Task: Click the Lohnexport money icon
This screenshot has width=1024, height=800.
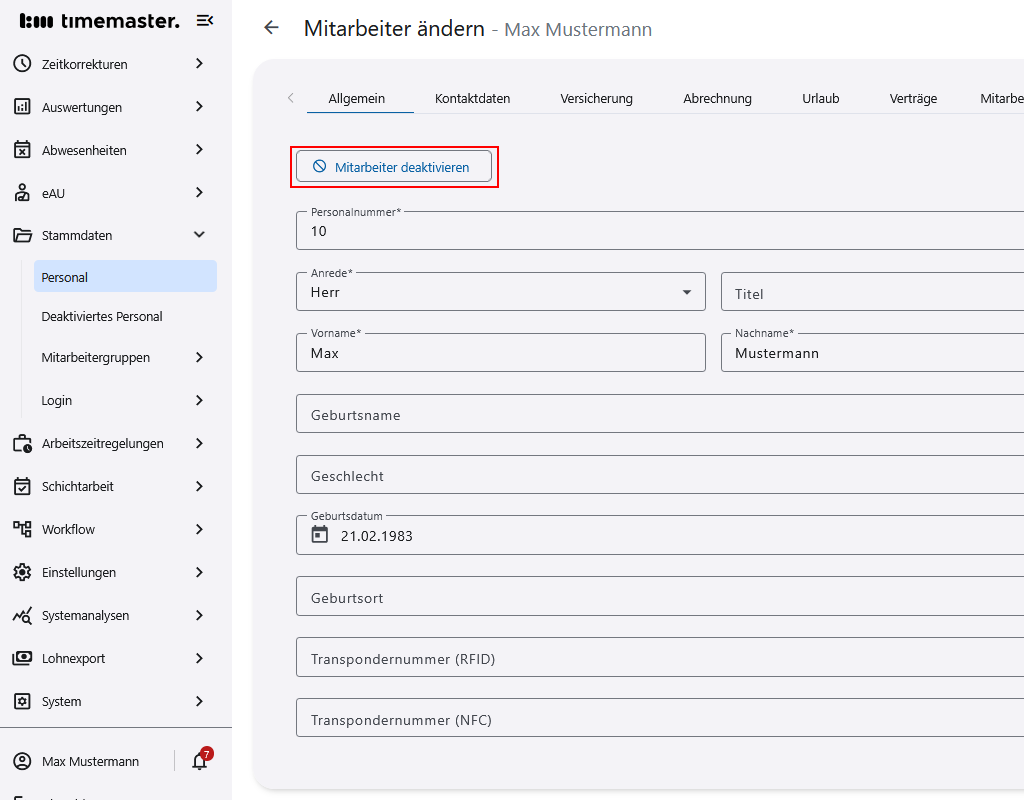Action: pos(22,658)
